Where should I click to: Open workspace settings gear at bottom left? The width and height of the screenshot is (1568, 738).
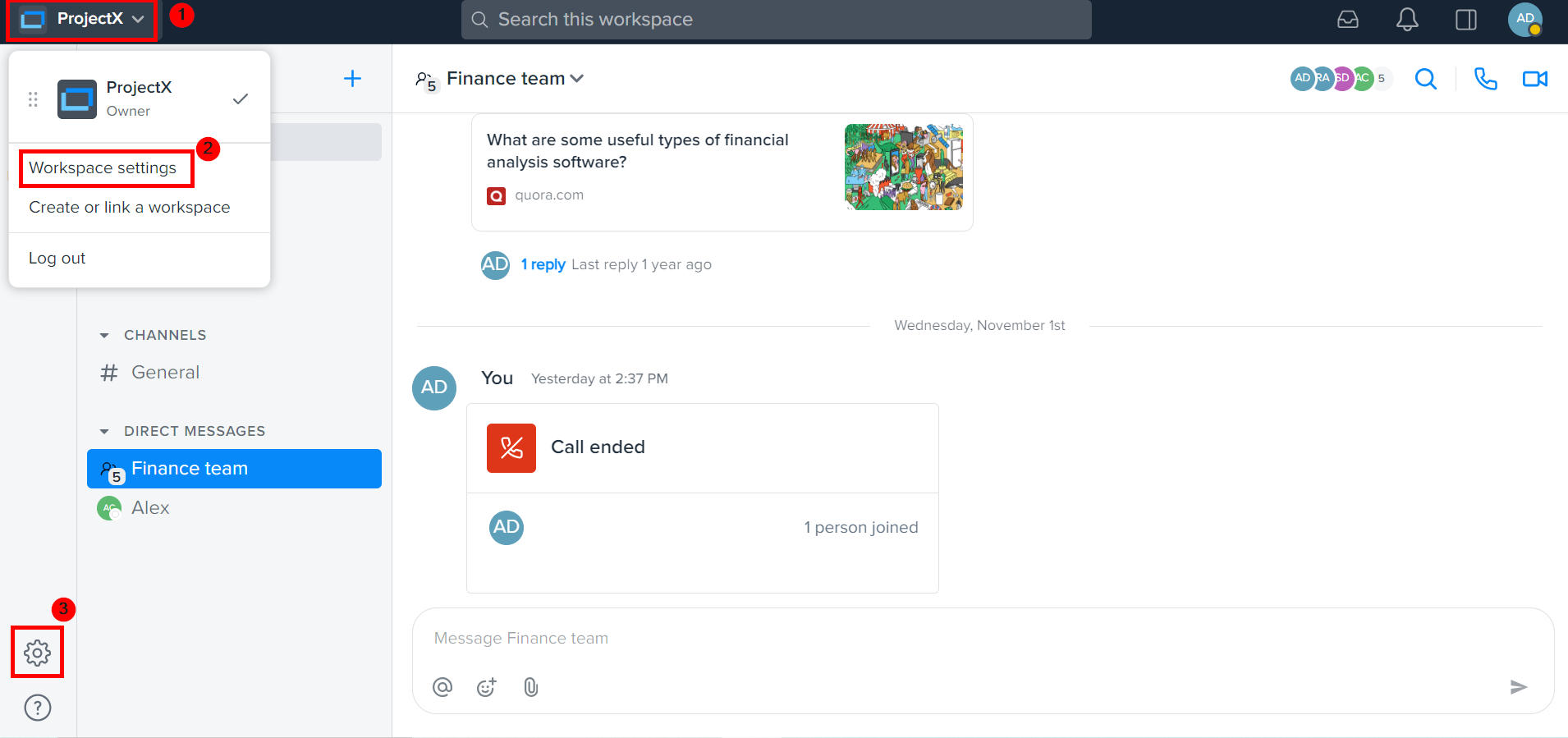[37, 652]
